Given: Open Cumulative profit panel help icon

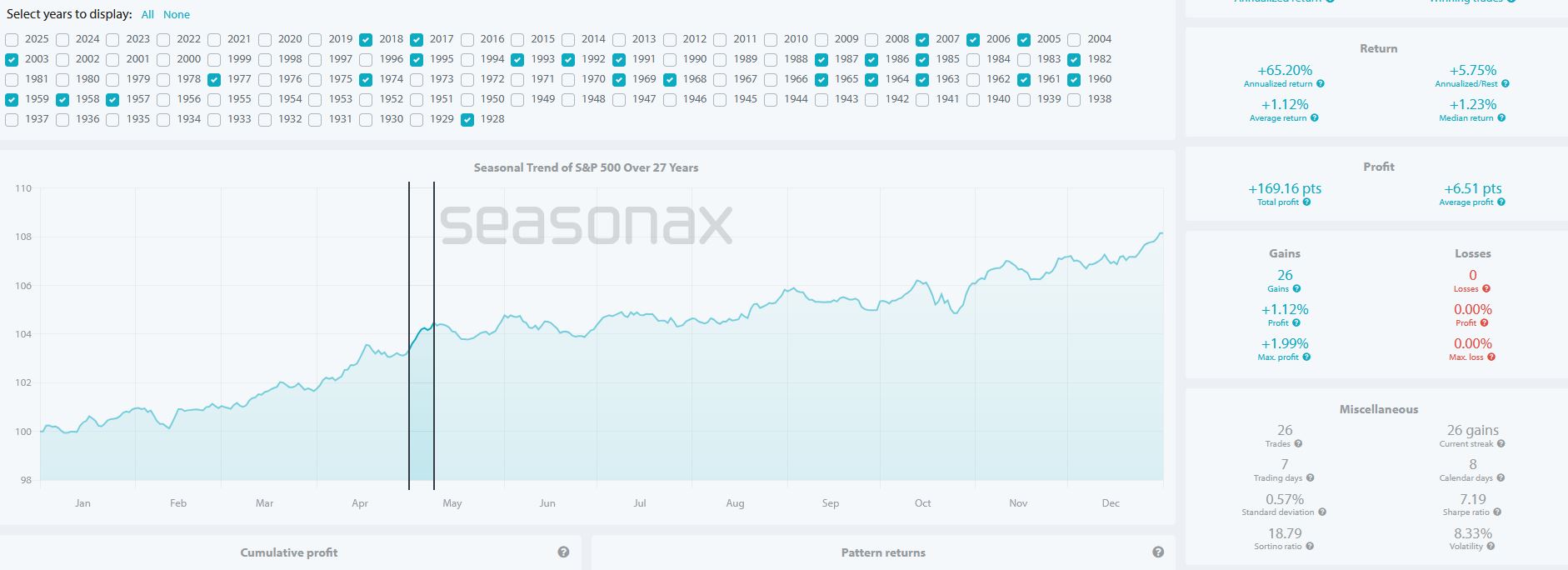Looking at the screenshot, I should coord(563,552).
